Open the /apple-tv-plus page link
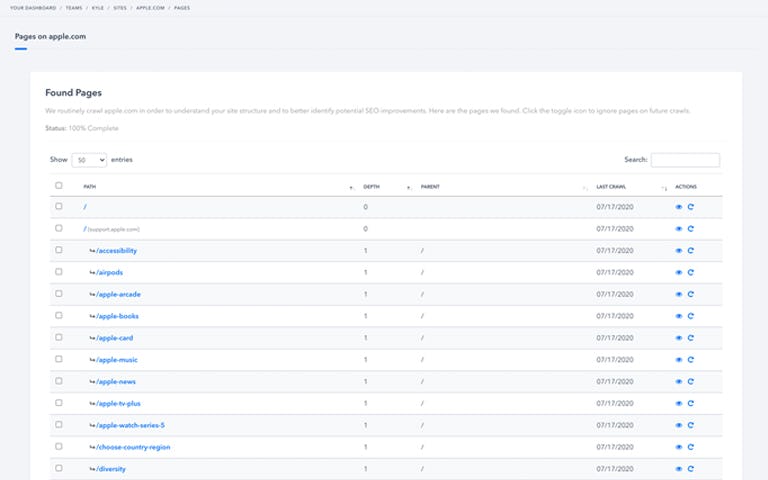This screenshot has height=480, width=768. point(118,404)
